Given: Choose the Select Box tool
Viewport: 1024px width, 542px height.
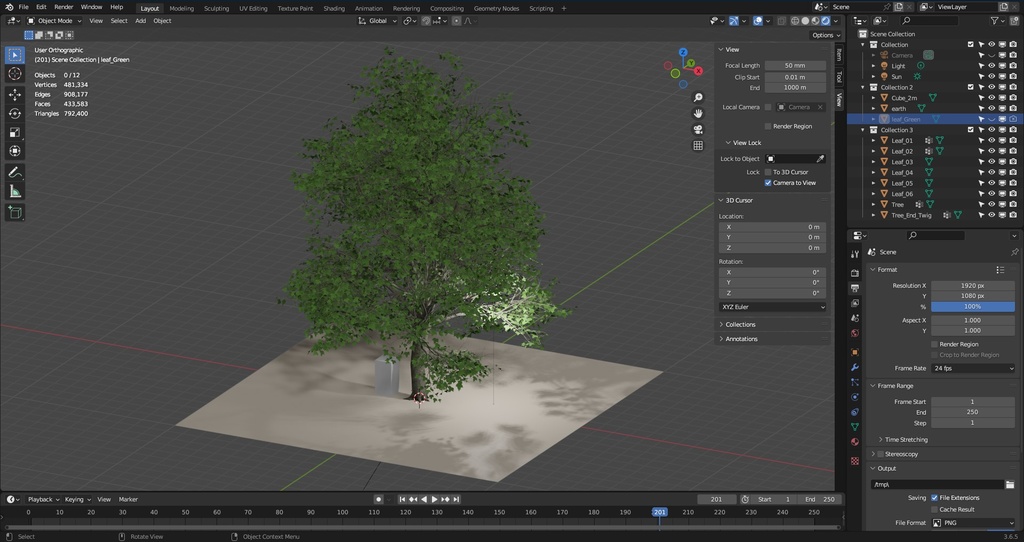Looking at the screenshot, I should pyautogui.click(x=14, y=55).
